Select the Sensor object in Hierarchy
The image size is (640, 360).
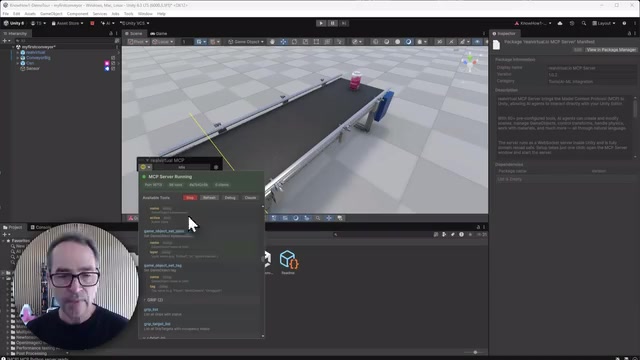pos(33,68)
